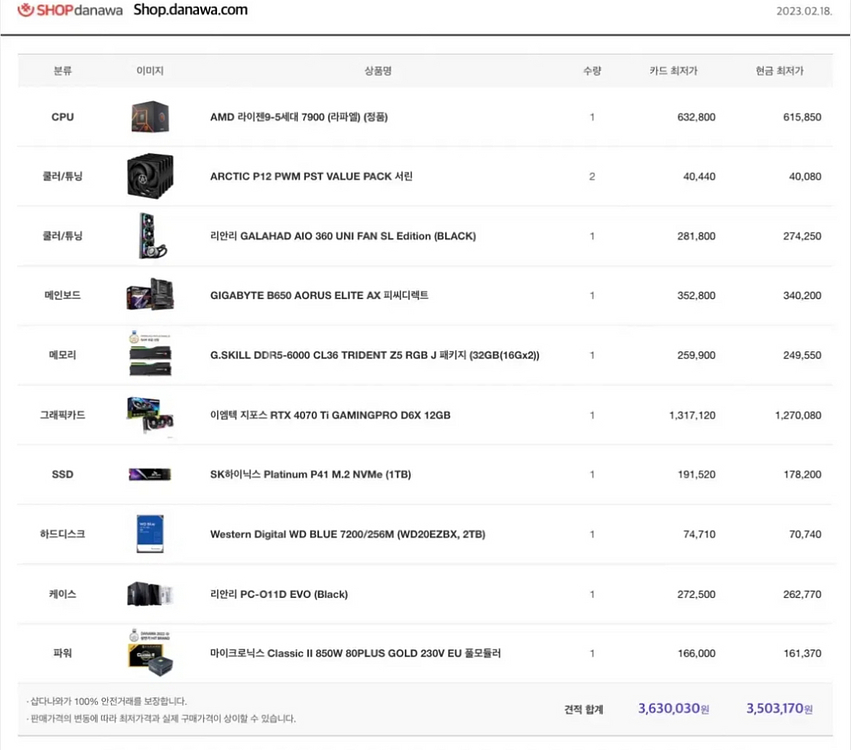Click the graphics card price '1,317,120'
Screen dimensions: 851x750
pyautogui.click(x=692, y=415)
